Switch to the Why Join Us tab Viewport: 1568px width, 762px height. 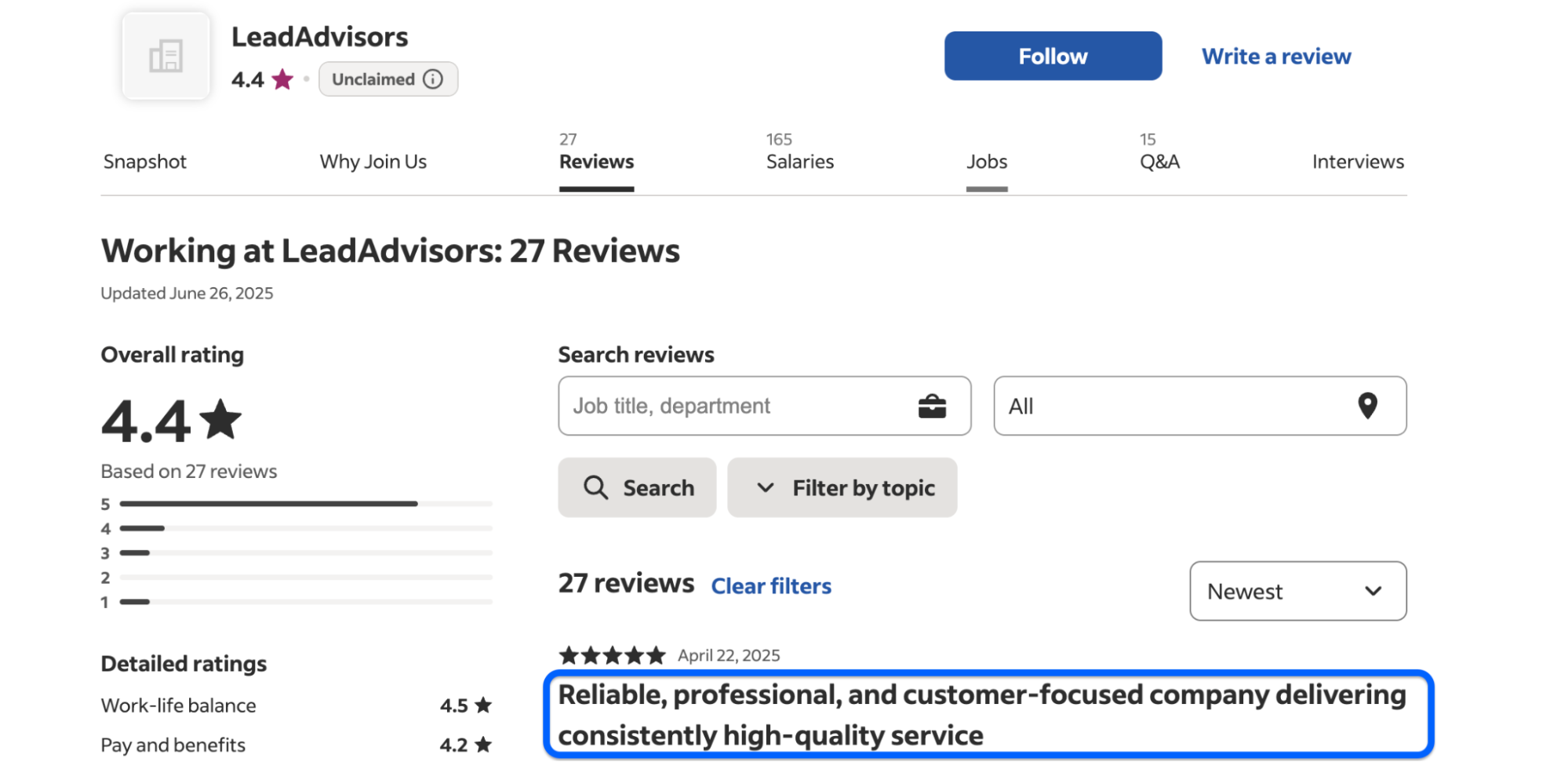coord(373,162)
